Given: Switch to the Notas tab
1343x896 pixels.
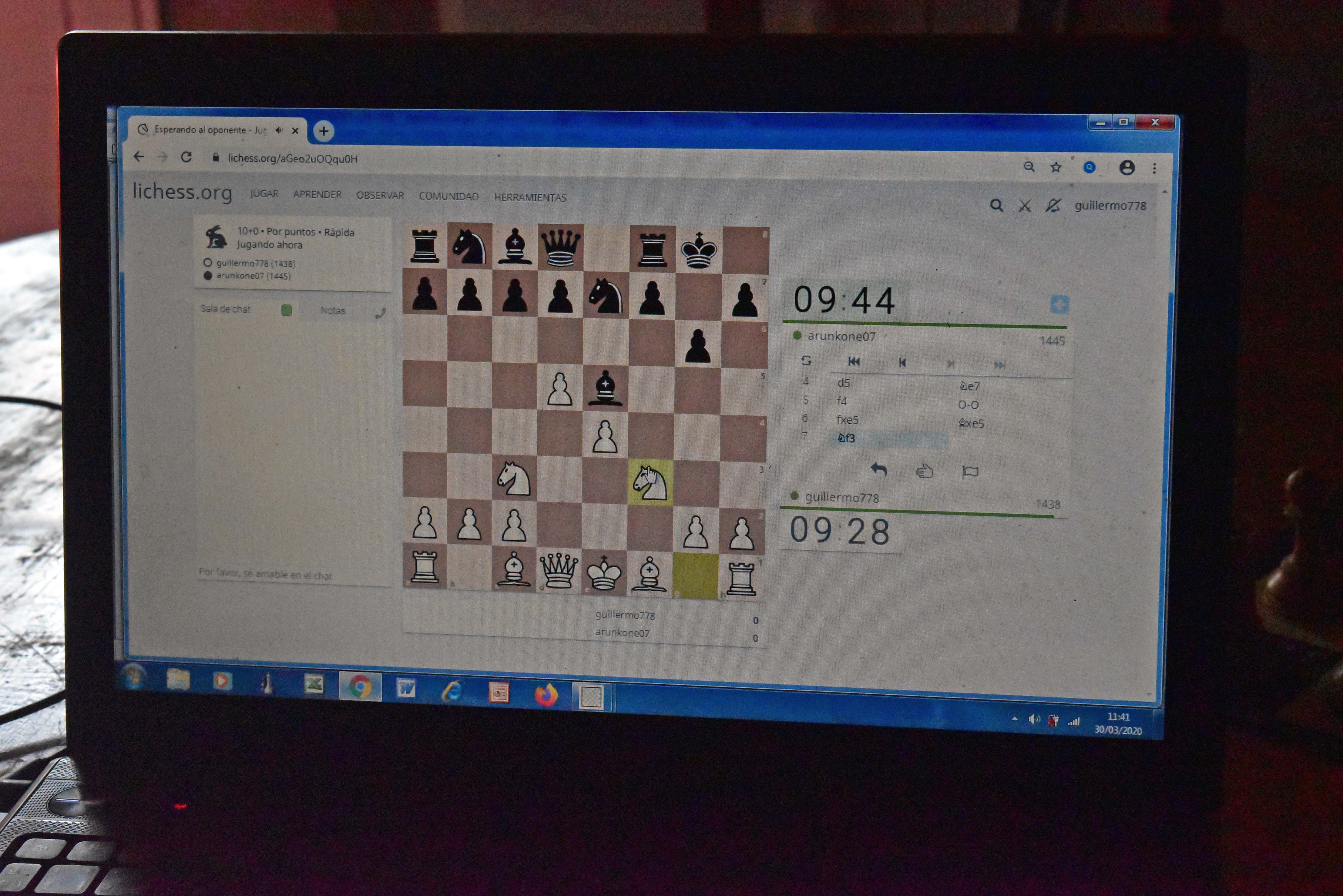Looking at the screenshot, I should pos(332,310).
